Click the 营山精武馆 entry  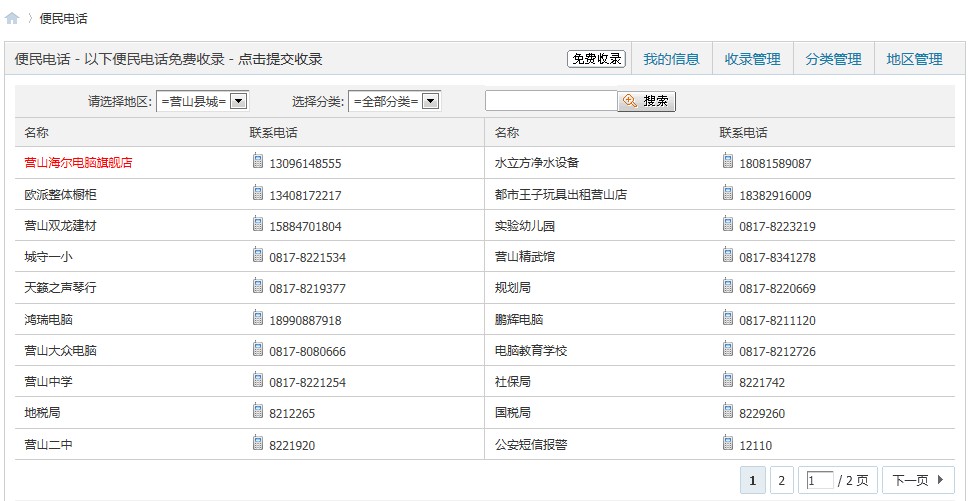coord(525,257)
